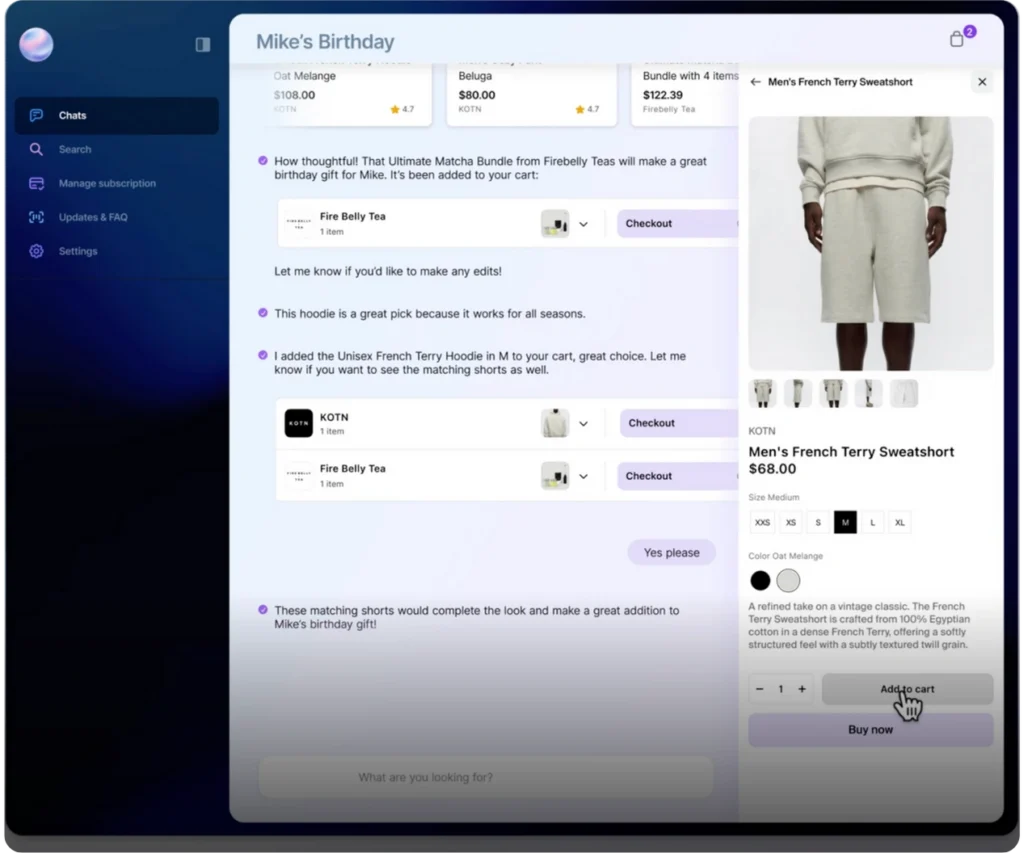This screenshot has height=853, width=1024.
Task: Increase quantity with plus button
Action: pos(802,689)
